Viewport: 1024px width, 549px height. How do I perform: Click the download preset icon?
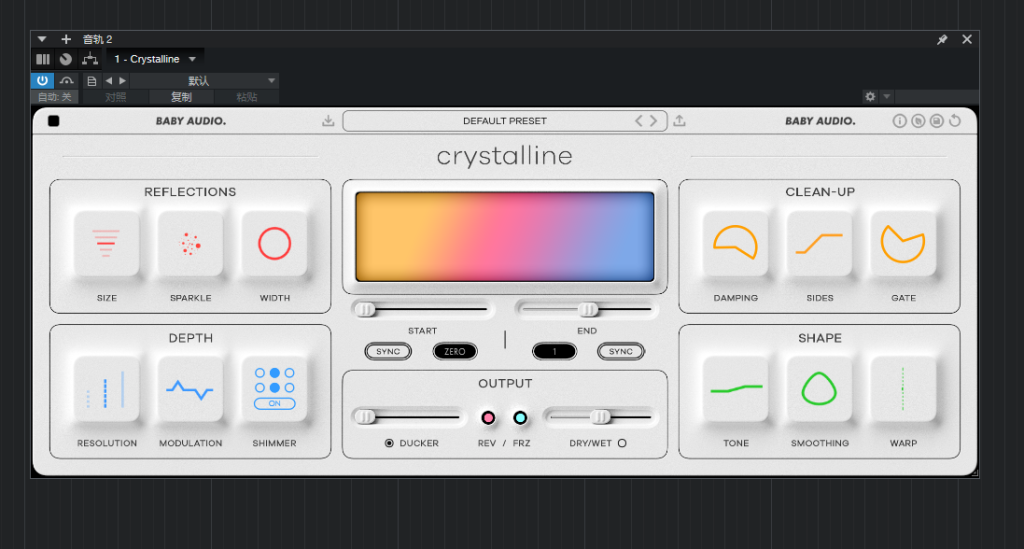pyautogui.click(x=328, y=121)
